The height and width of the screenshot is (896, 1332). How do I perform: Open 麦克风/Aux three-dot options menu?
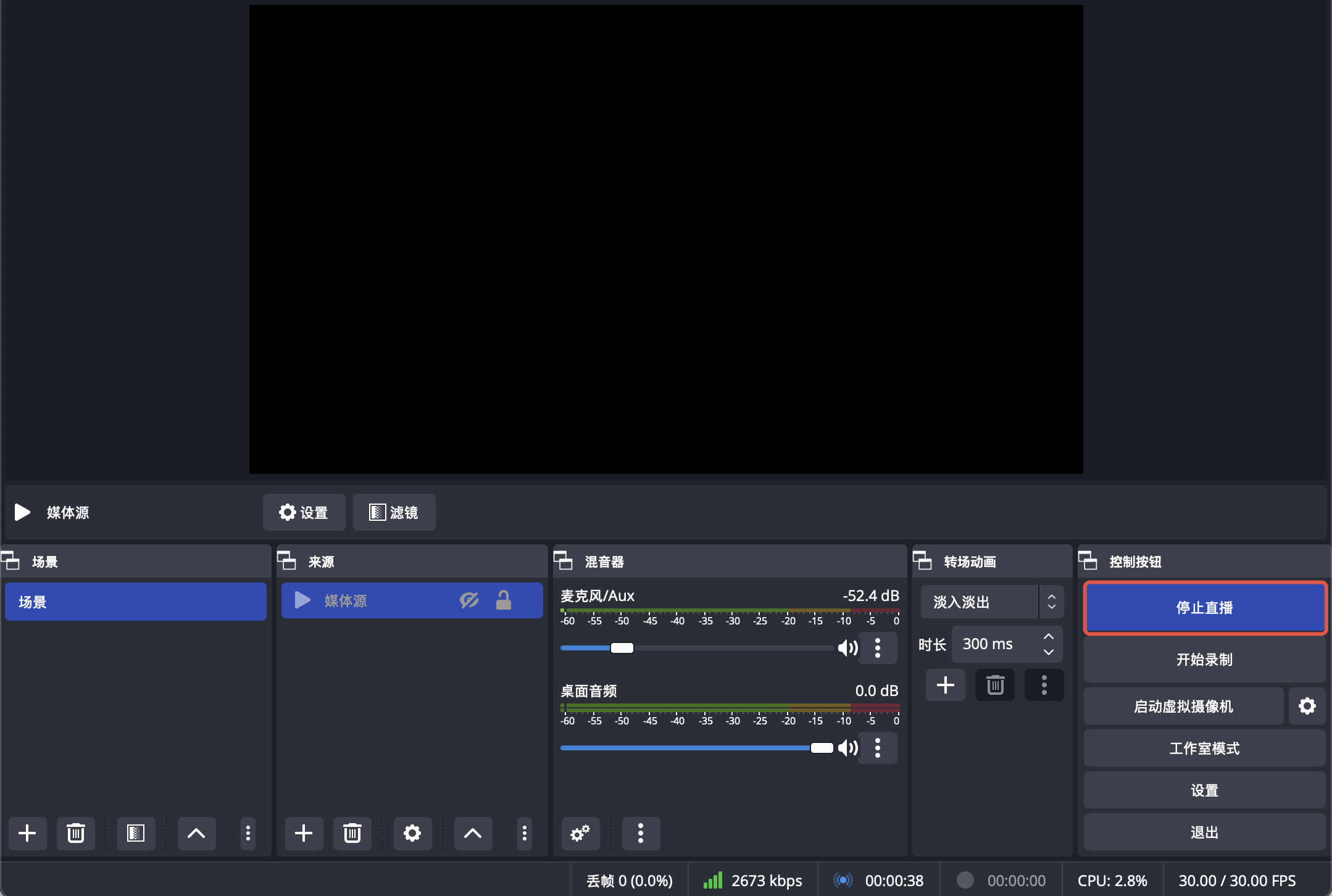pyautogui.click(x=877, y=648)
